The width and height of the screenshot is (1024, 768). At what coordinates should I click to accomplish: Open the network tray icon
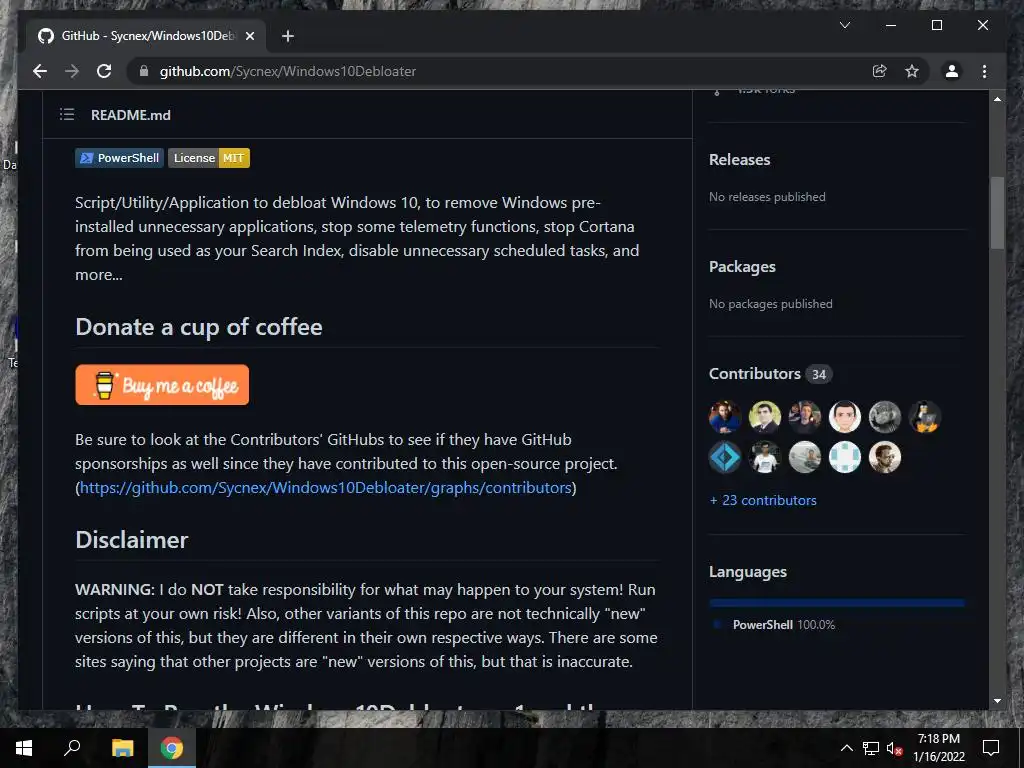point(871,748)
